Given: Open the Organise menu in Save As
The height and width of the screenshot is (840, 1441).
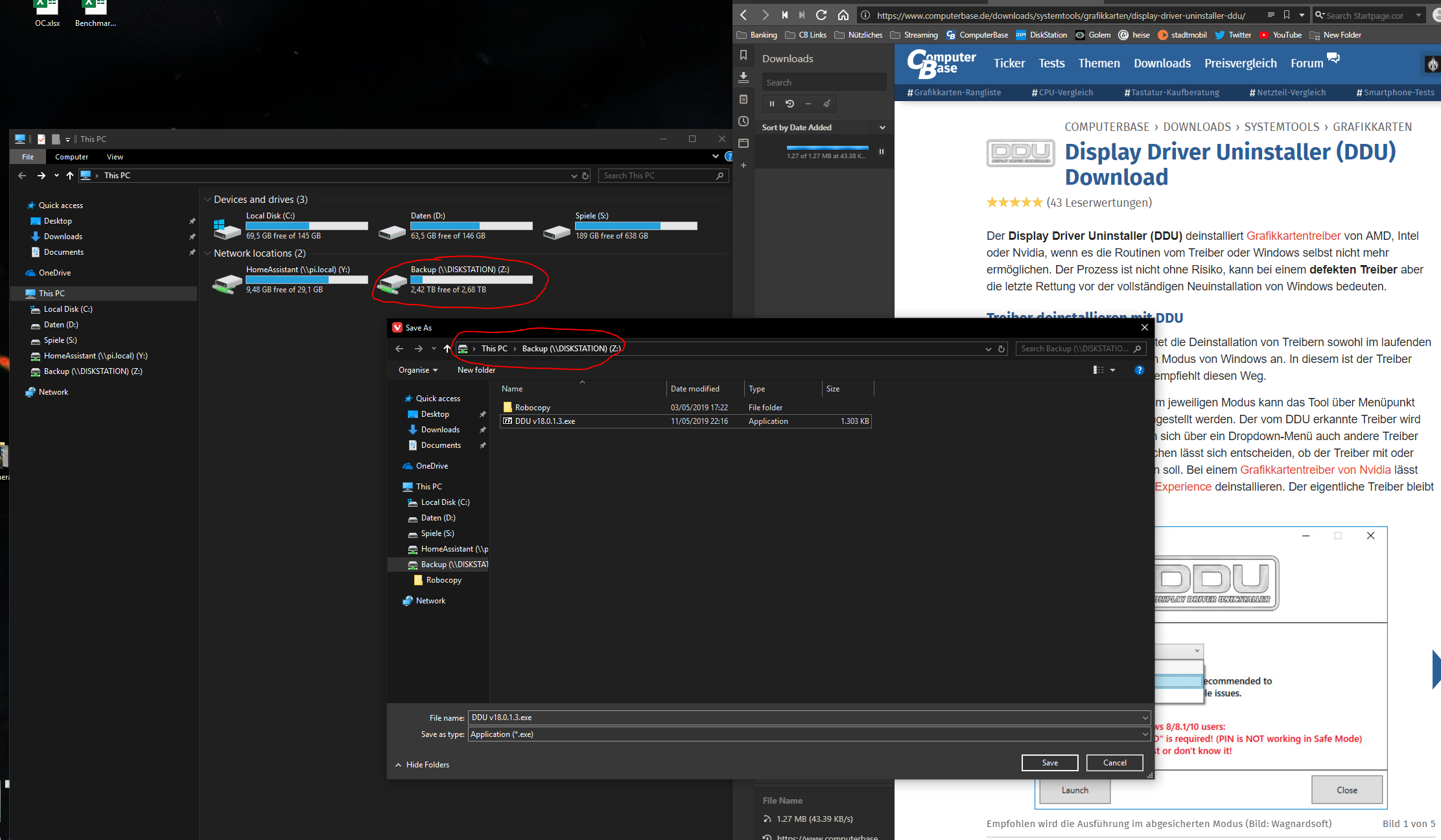Looking at the screenshot, I should [417, 370].
